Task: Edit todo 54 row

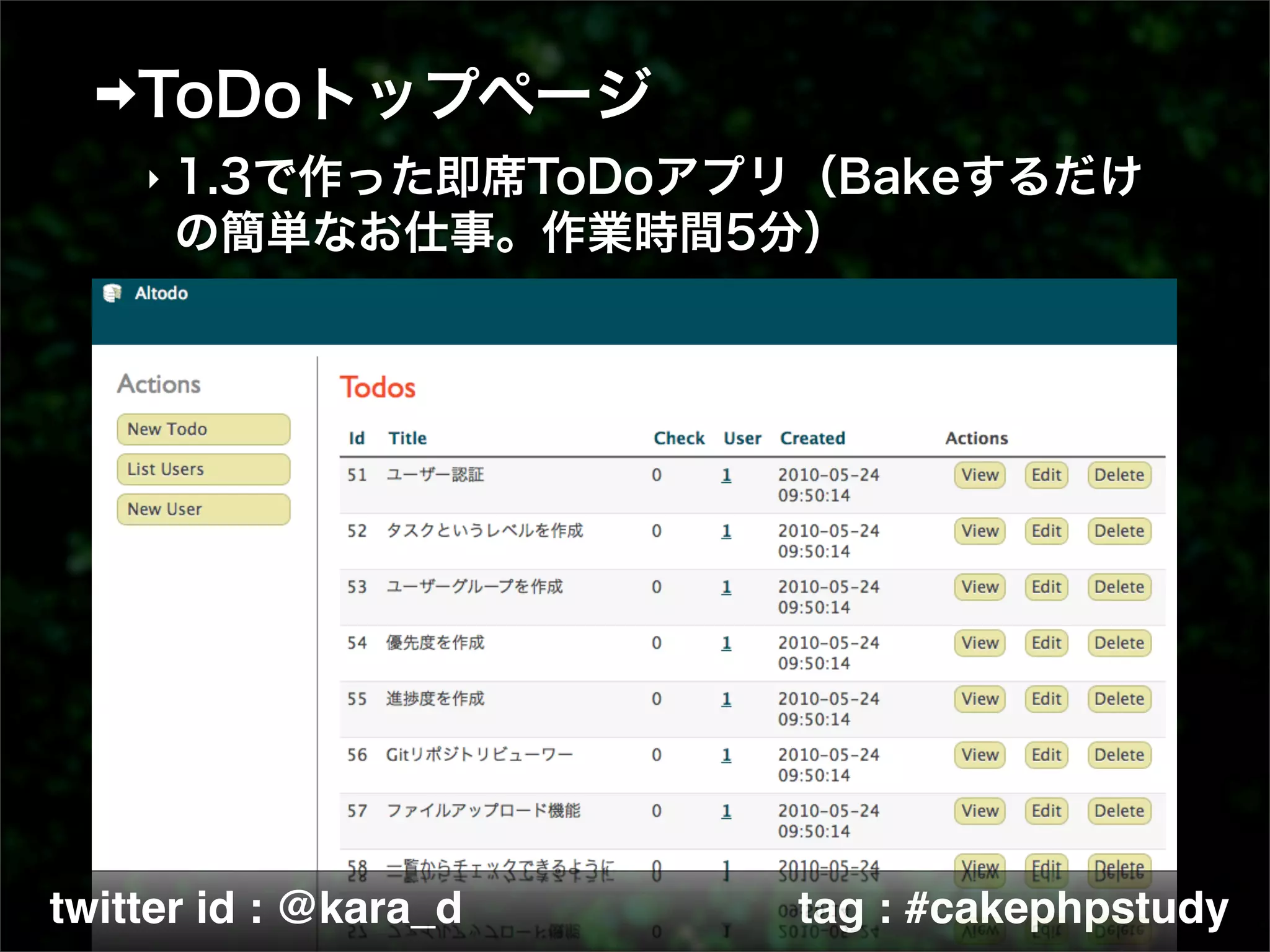Action: pyautogui.click(x=1046, y=643)
